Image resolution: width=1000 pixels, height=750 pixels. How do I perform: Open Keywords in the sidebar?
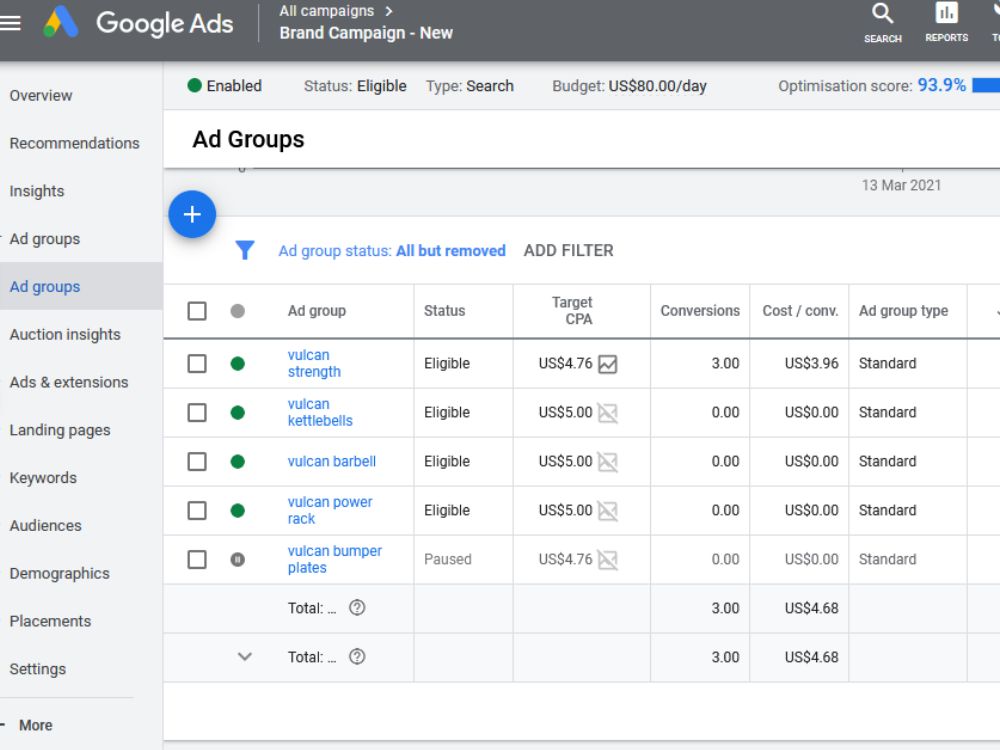43,478
